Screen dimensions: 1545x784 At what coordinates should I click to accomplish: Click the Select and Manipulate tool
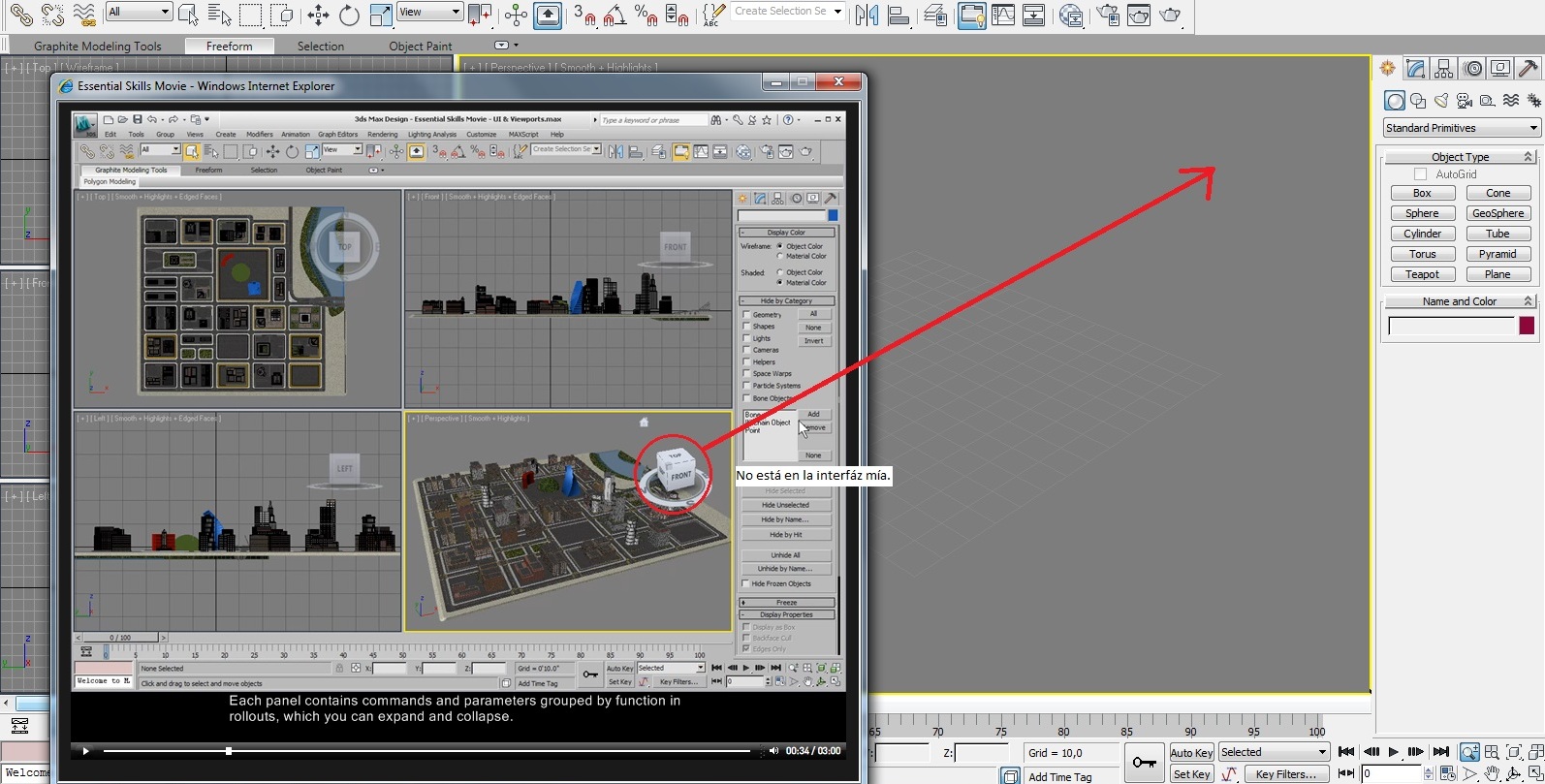pyautogui.click(x=516, y=15)
